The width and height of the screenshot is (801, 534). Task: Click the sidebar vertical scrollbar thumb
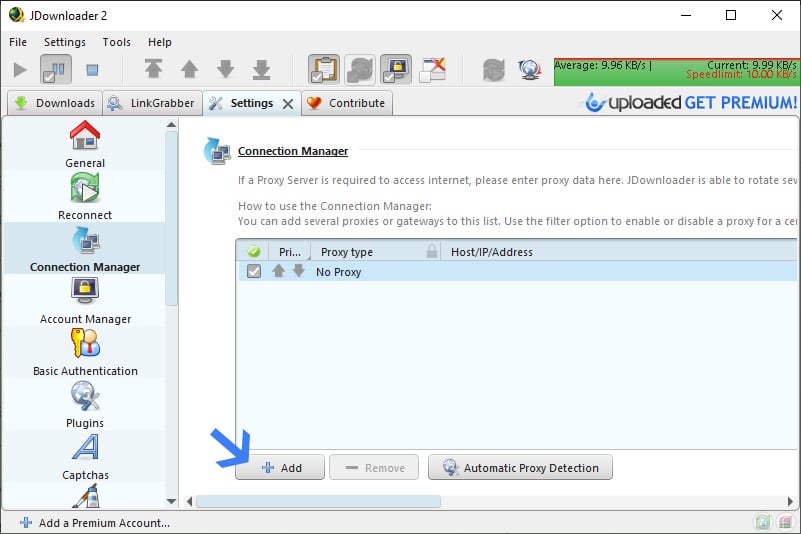pyautogui.click(x=172, y=219)
